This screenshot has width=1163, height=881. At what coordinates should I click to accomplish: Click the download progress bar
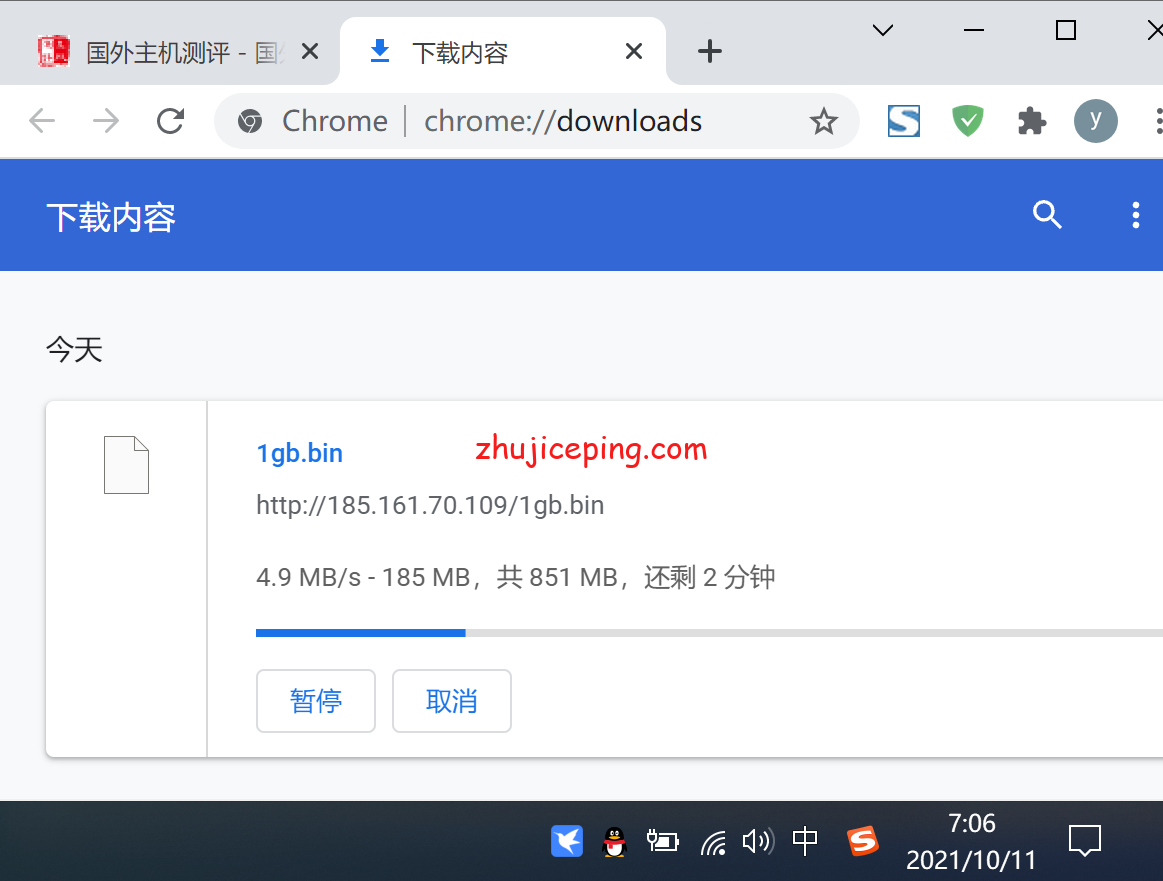(x=709, y=633)
